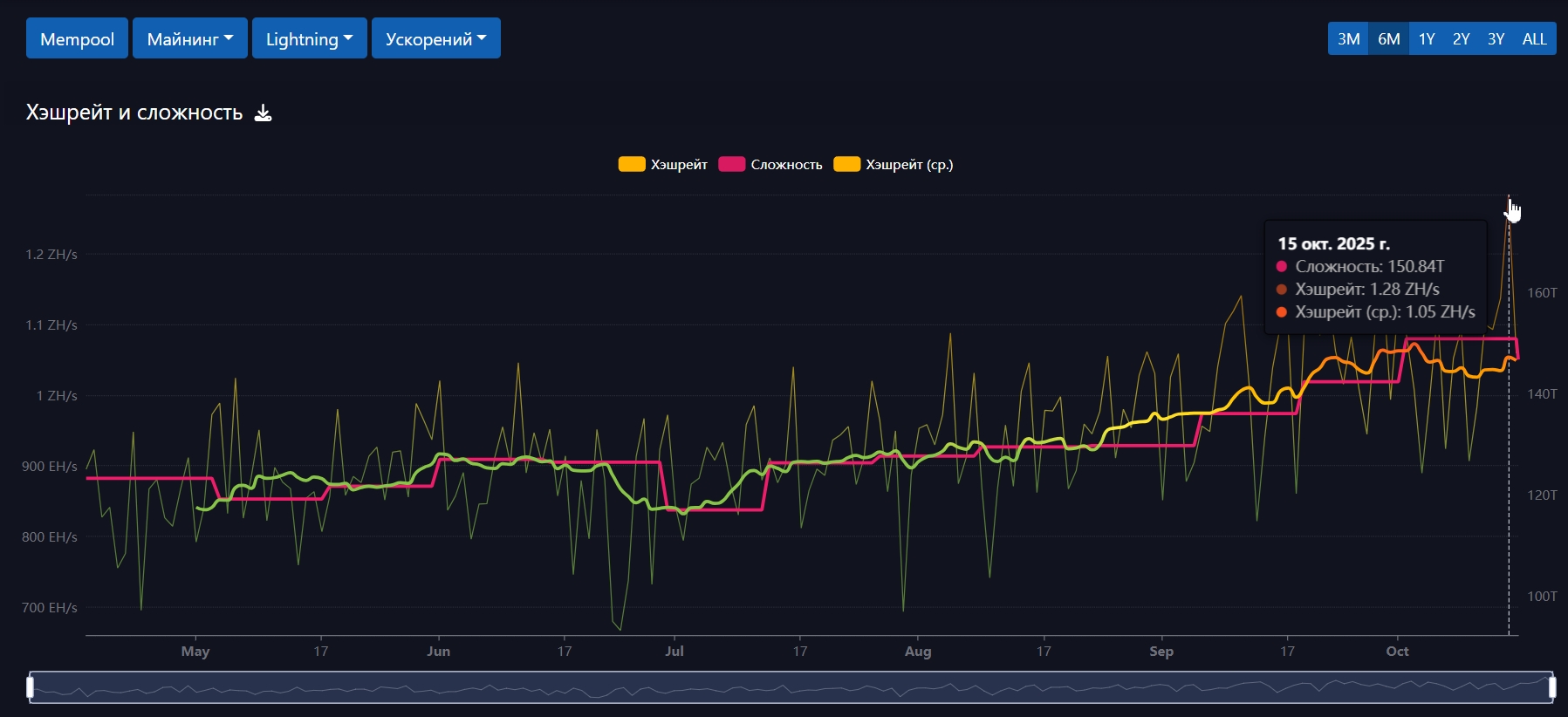Toggle the Хэшрейт legend series
1568x717 pixels.
tap(678, 165)
